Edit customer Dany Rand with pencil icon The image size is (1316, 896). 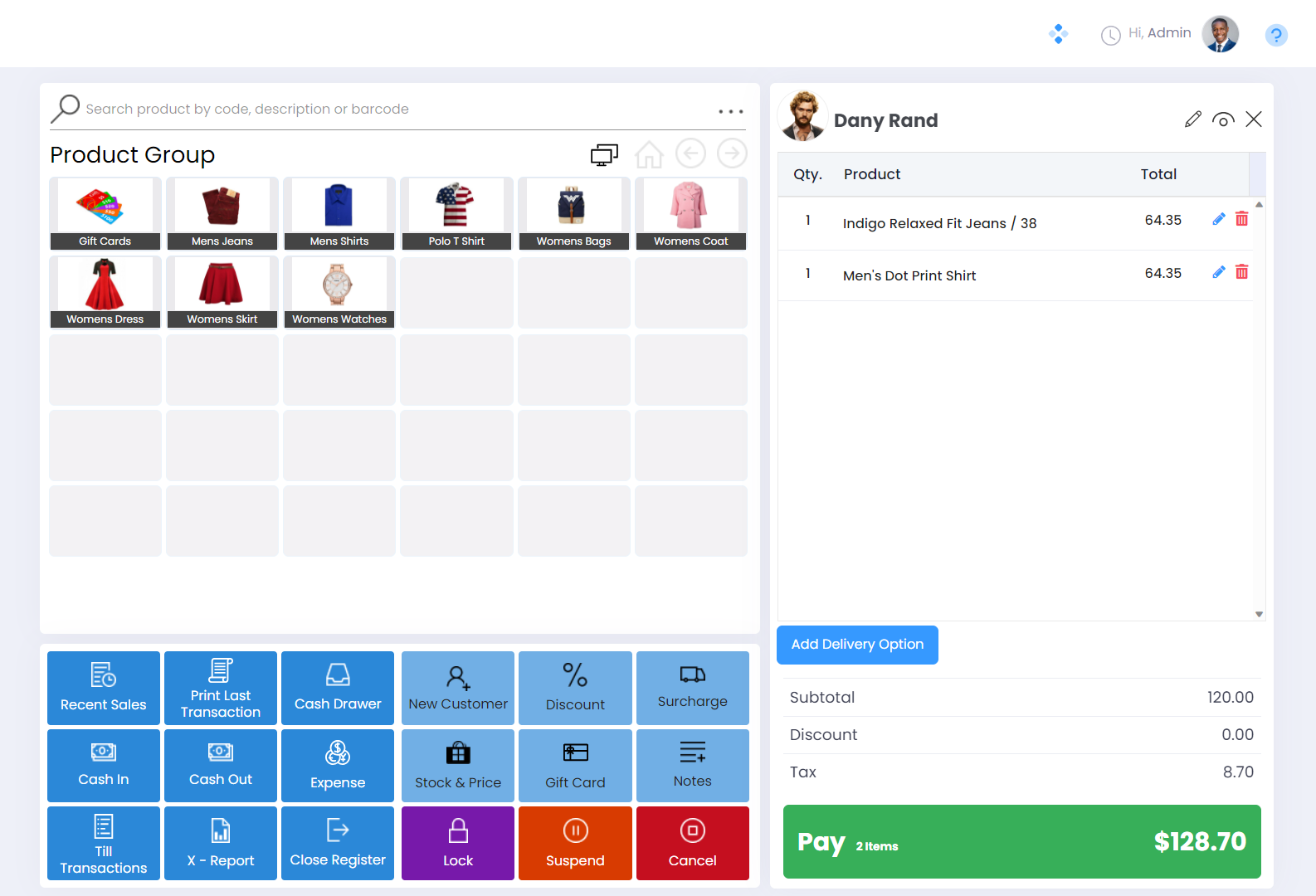point(1192,119)
